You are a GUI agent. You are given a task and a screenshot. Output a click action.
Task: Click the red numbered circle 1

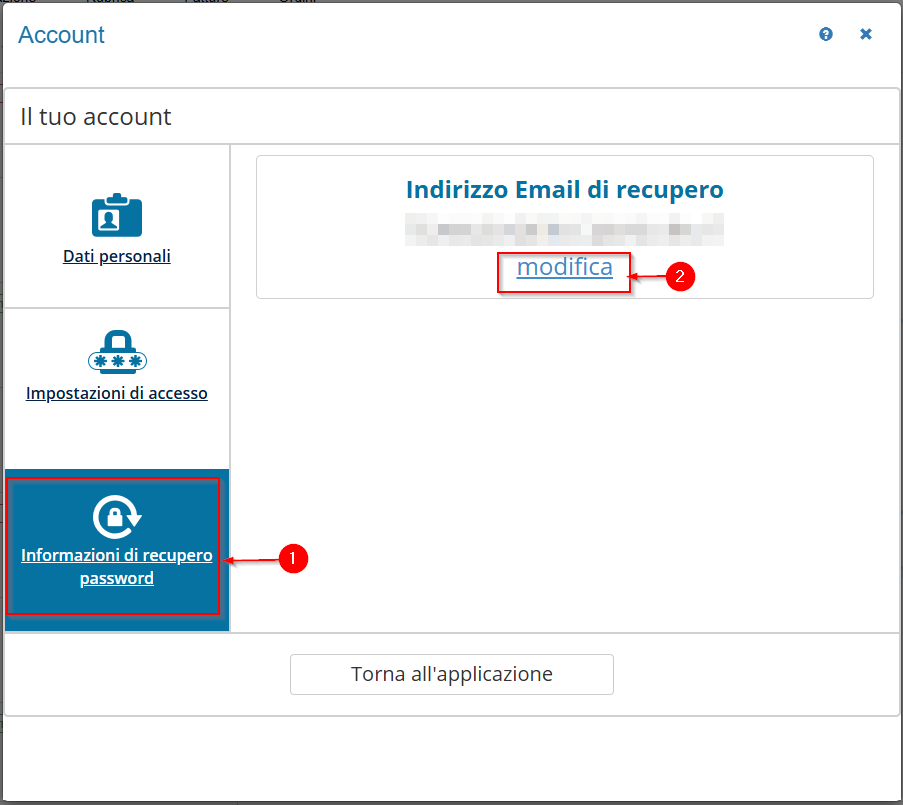click(x=291, y=559)
